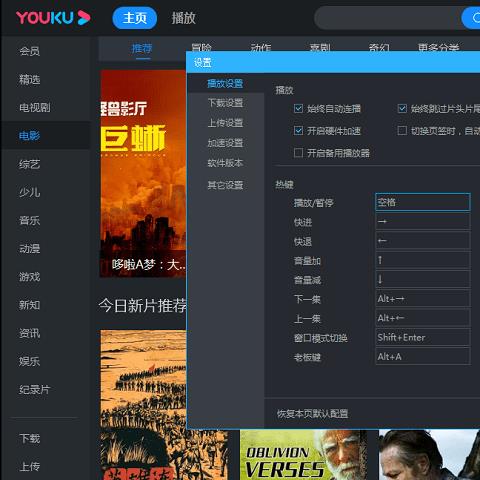480x480 pixels.
Task: Open 动漫 category
Action: click(30, 249)
